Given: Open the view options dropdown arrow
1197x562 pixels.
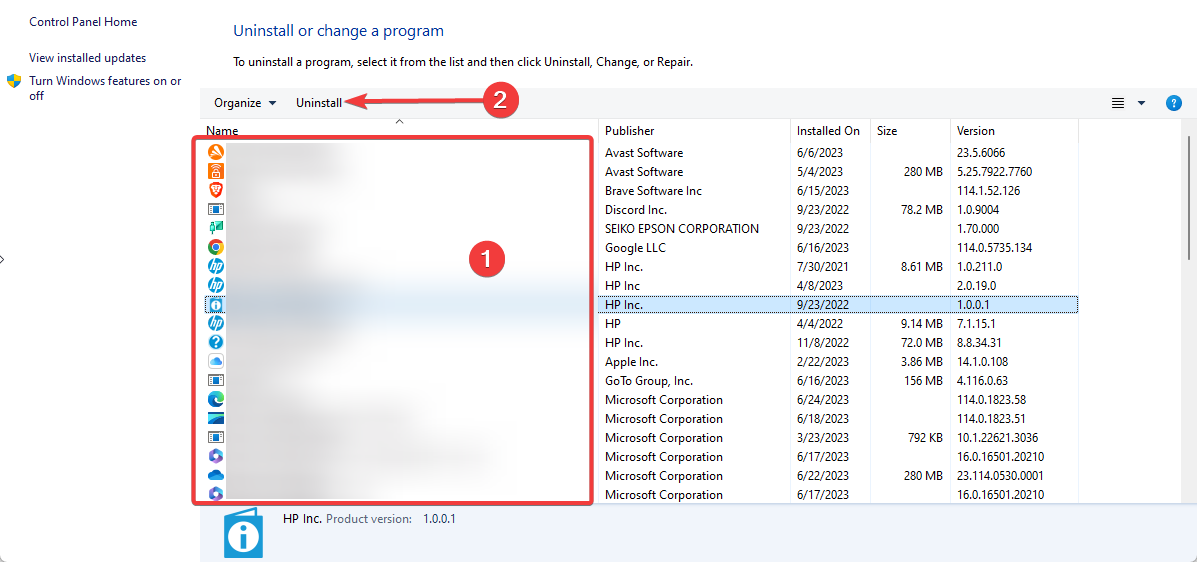Looking at the screenshot, I should [1141, 103].
